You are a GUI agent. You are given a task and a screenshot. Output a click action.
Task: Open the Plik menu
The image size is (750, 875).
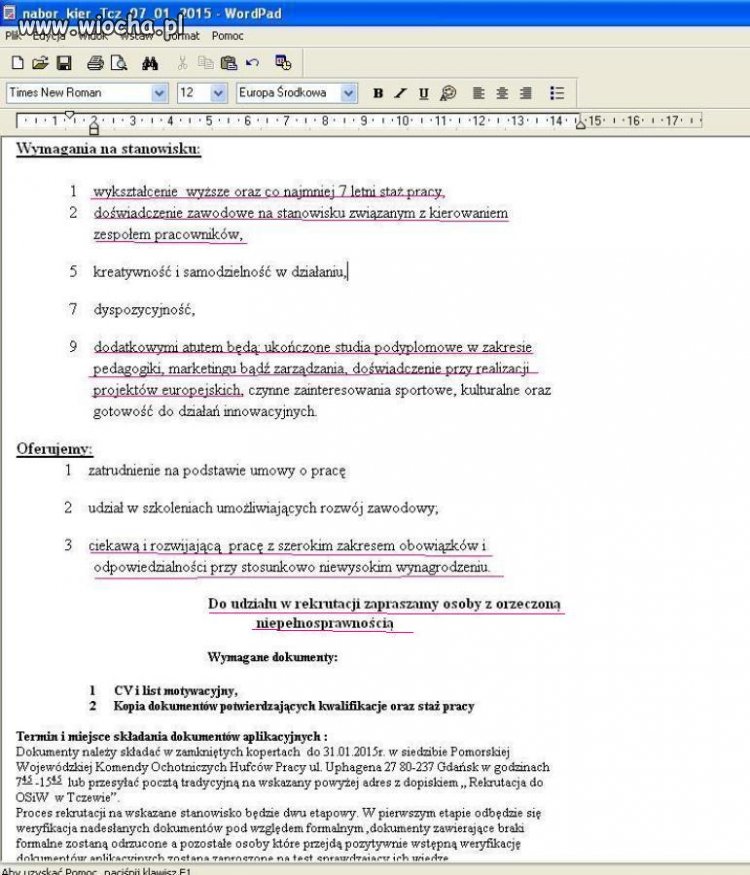12,36
